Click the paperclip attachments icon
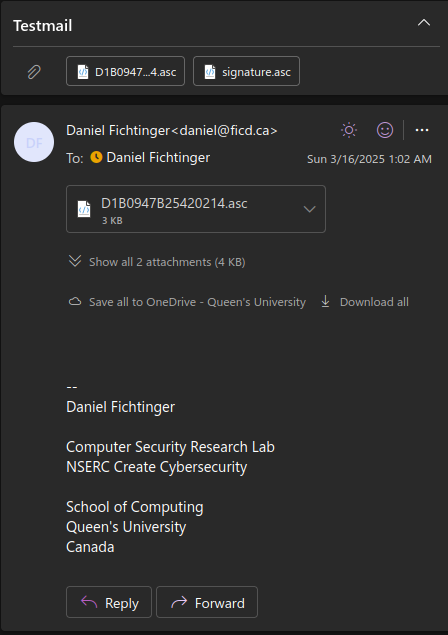 point(34,72)
